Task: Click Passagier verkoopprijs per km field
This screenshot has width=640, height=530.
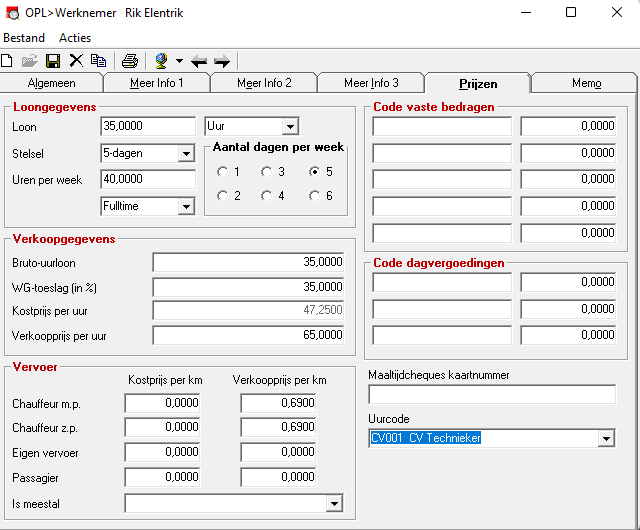Action: pos(278,477)
